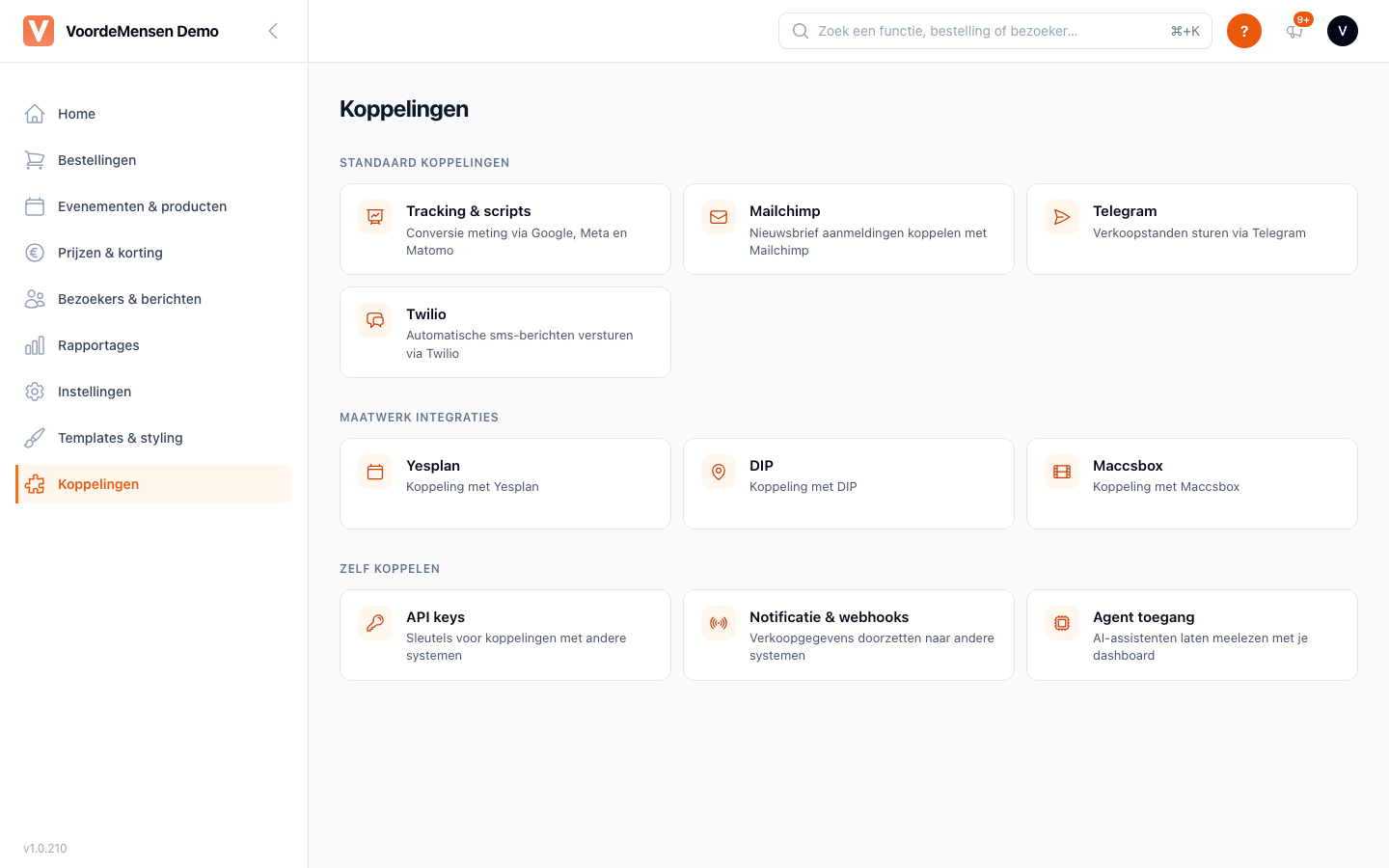The image size is (1389, 868).
Task: Open the DIP integration title
Action: [762, 466]
